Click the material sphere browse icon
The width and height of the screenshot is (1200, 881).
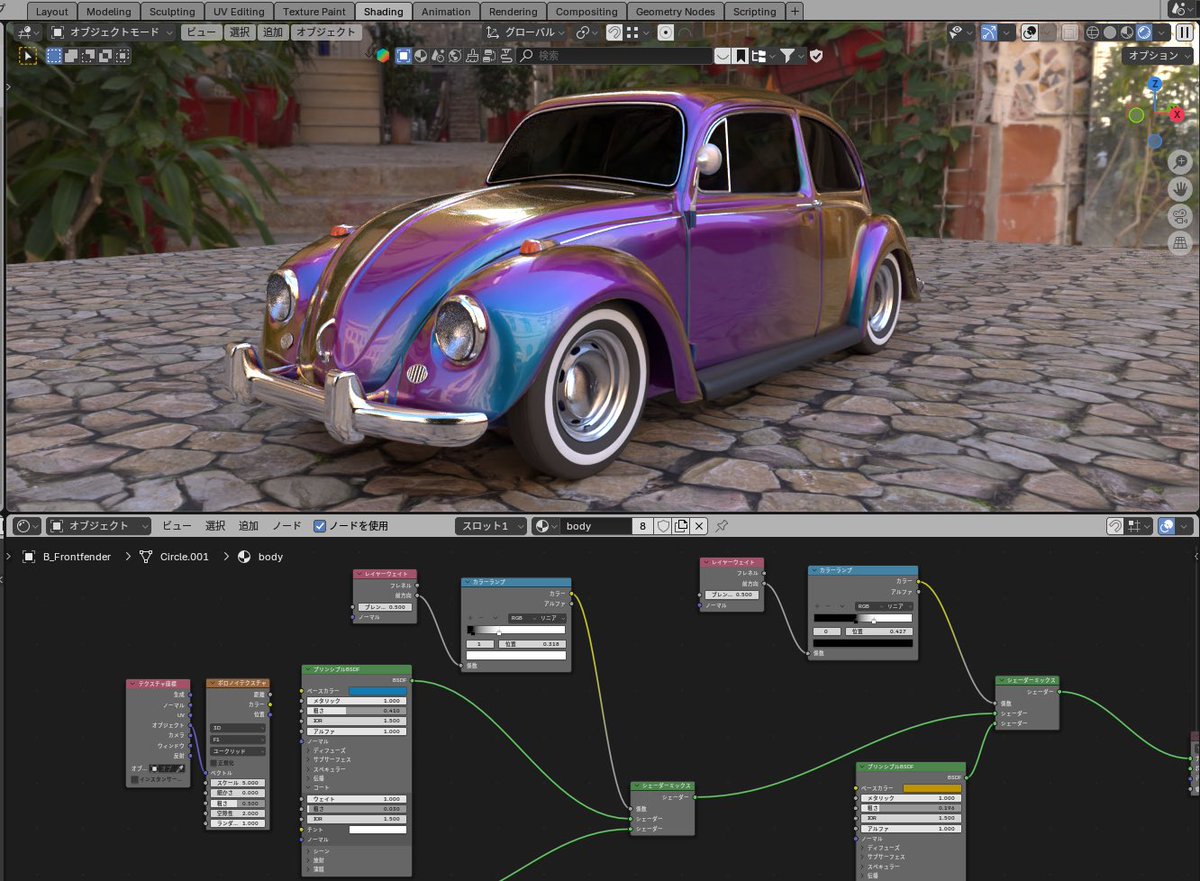tap(545, 526)
